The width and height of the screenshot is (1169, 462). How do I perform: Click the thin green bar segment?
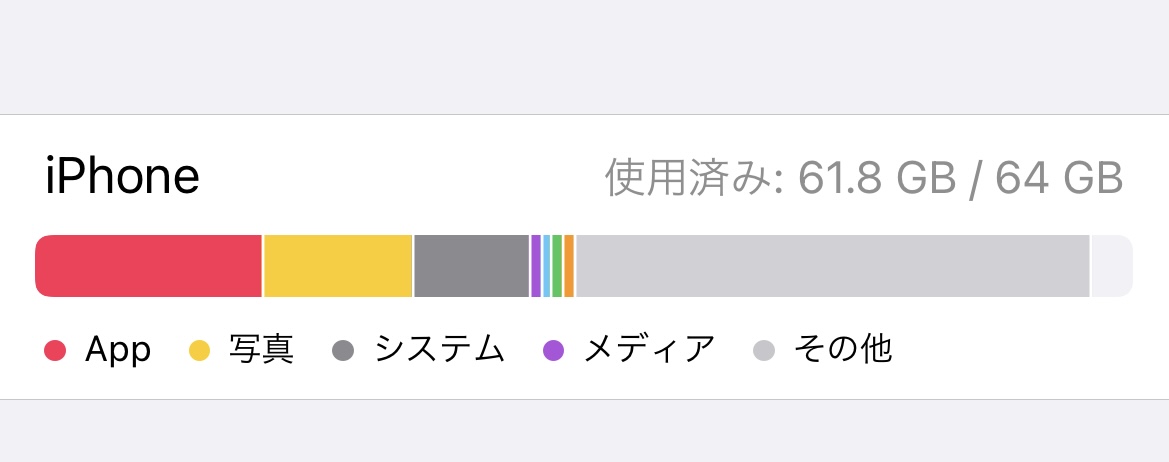(557, 266)
